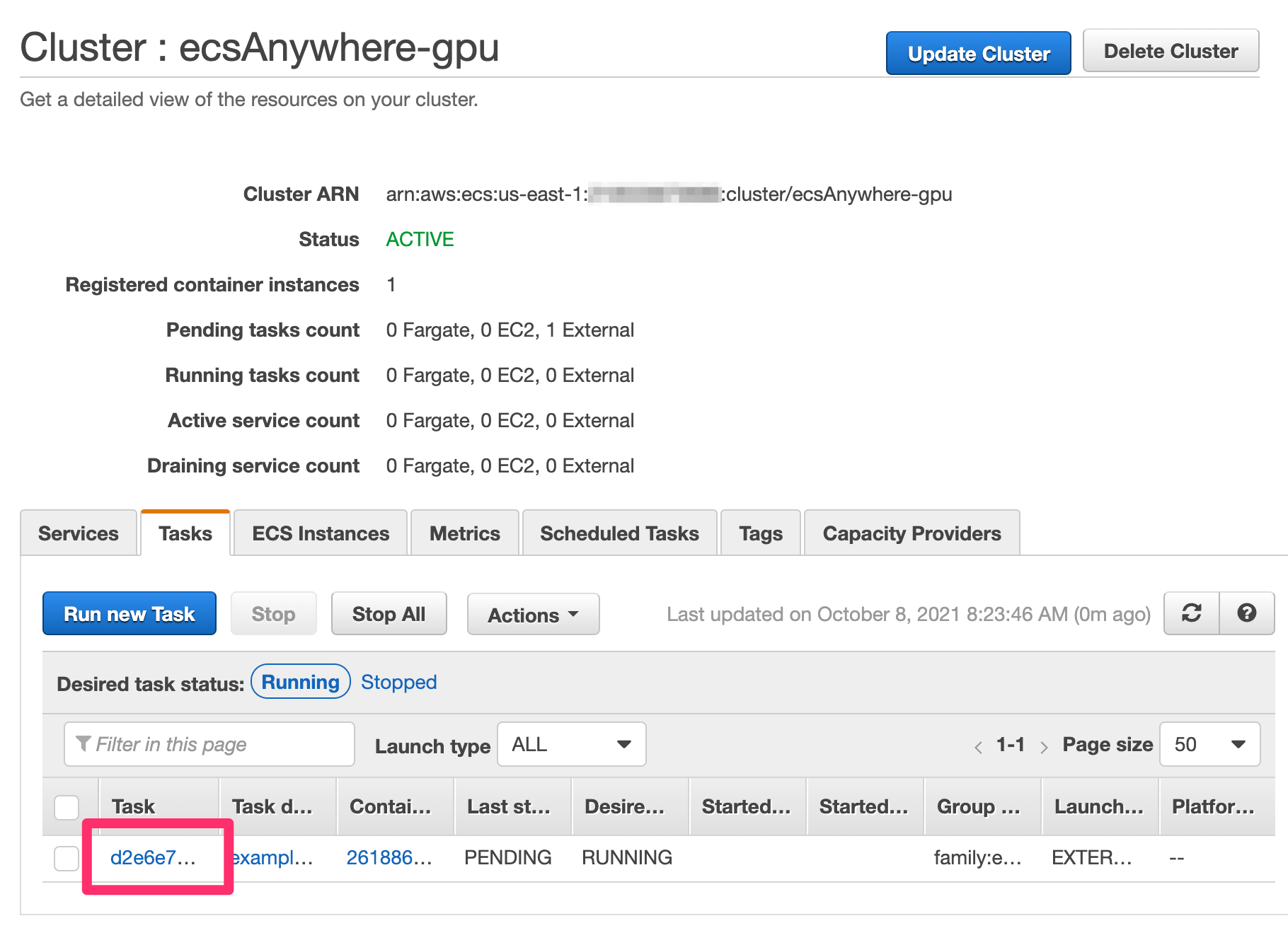Click the 1-1 pagination range text
The height and width of the screenshot is (928, 1288).
tap(1011, 744)
